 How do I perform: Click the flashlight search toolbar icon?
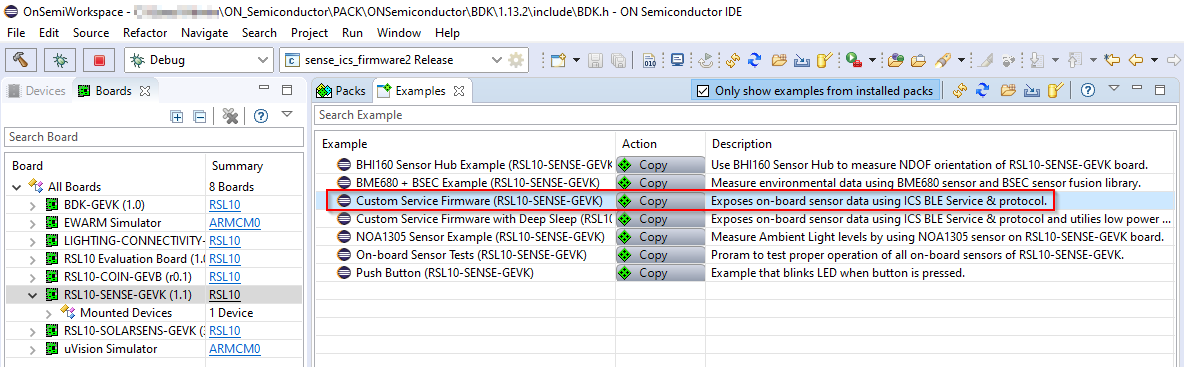click(942, 60)
